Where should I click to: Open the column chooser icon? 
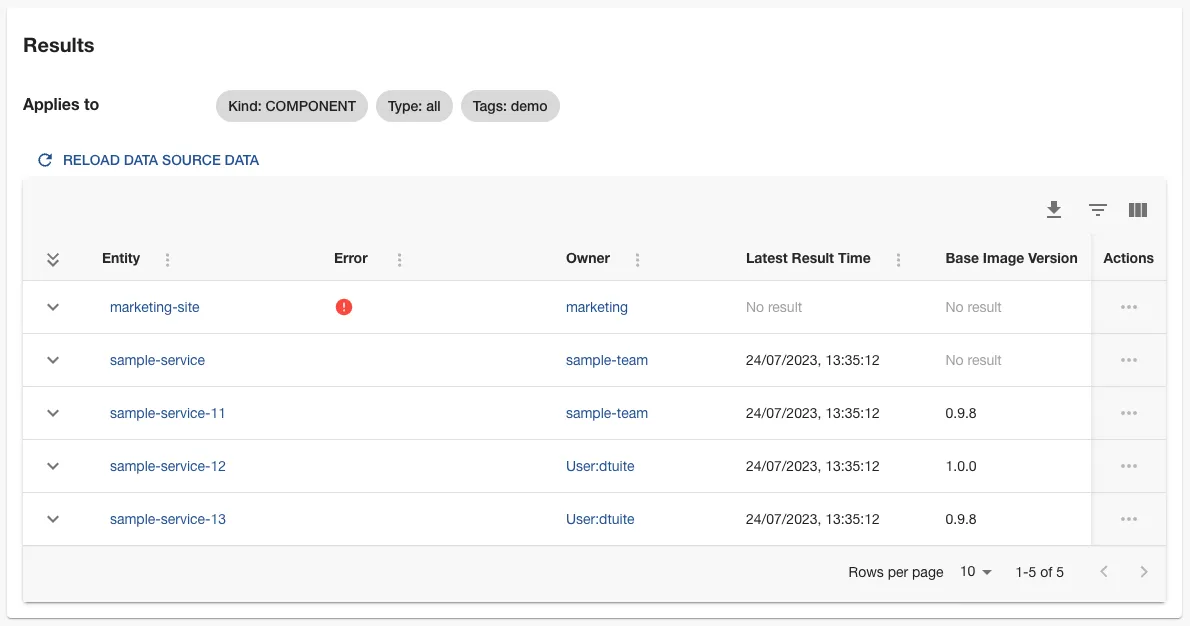pos(1137,210)
